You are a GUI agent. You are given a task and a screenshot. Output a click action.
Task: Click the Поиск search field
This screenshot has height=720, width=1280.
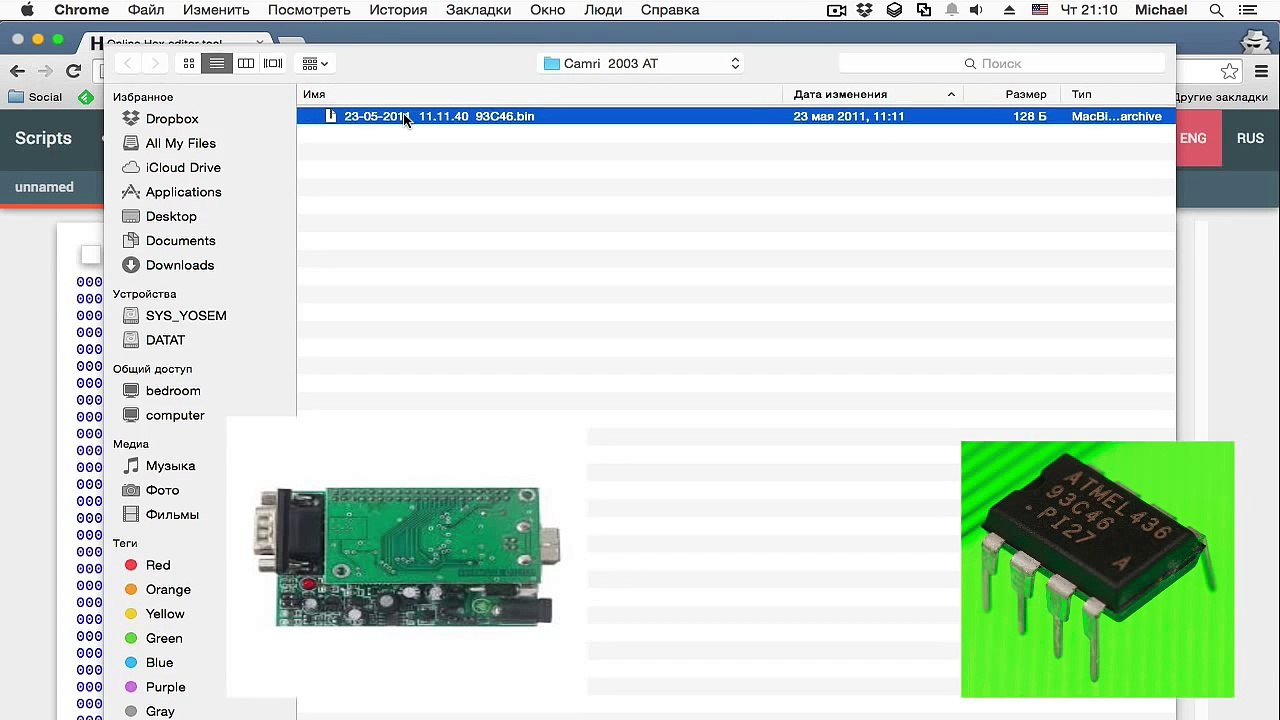(1001, 63)
